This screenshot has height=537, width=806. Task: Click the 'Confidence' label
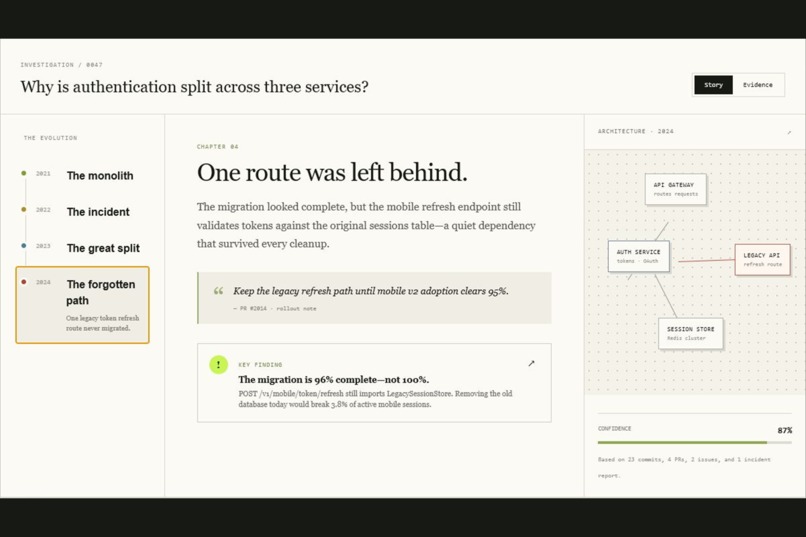click(x=614, y=428)
